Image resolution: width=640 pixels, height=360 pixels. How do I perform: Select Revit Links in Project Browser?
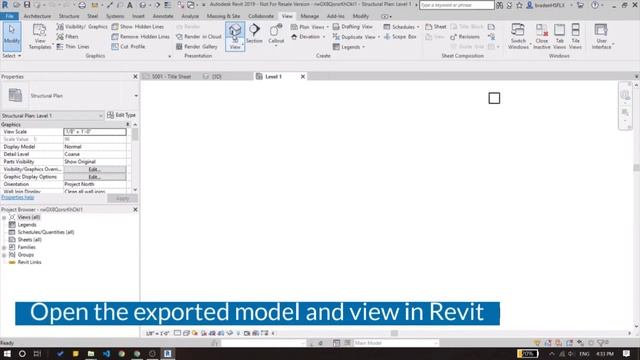29,262
